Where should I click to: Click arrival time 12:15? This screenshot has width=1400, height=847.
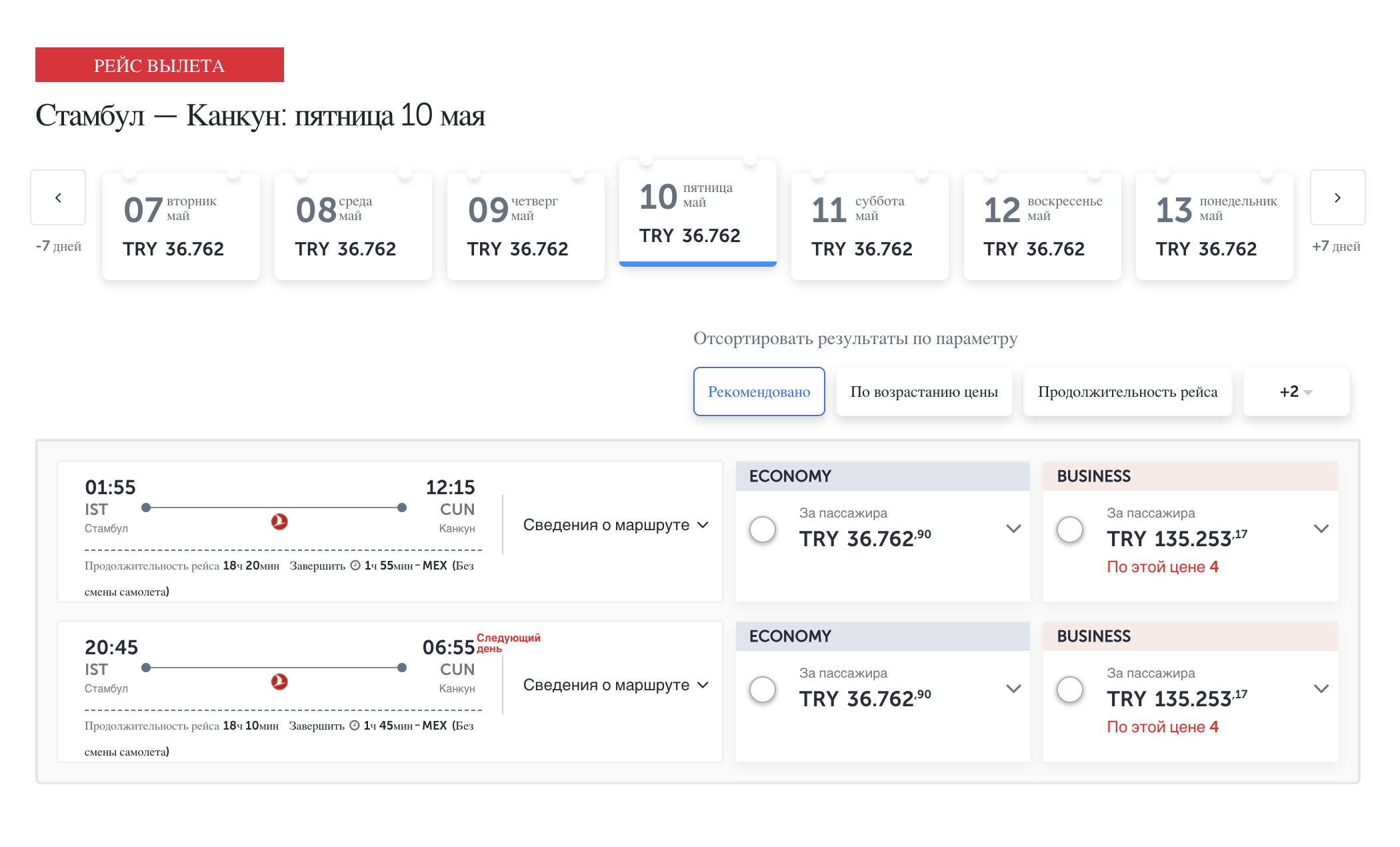point(451,488)
